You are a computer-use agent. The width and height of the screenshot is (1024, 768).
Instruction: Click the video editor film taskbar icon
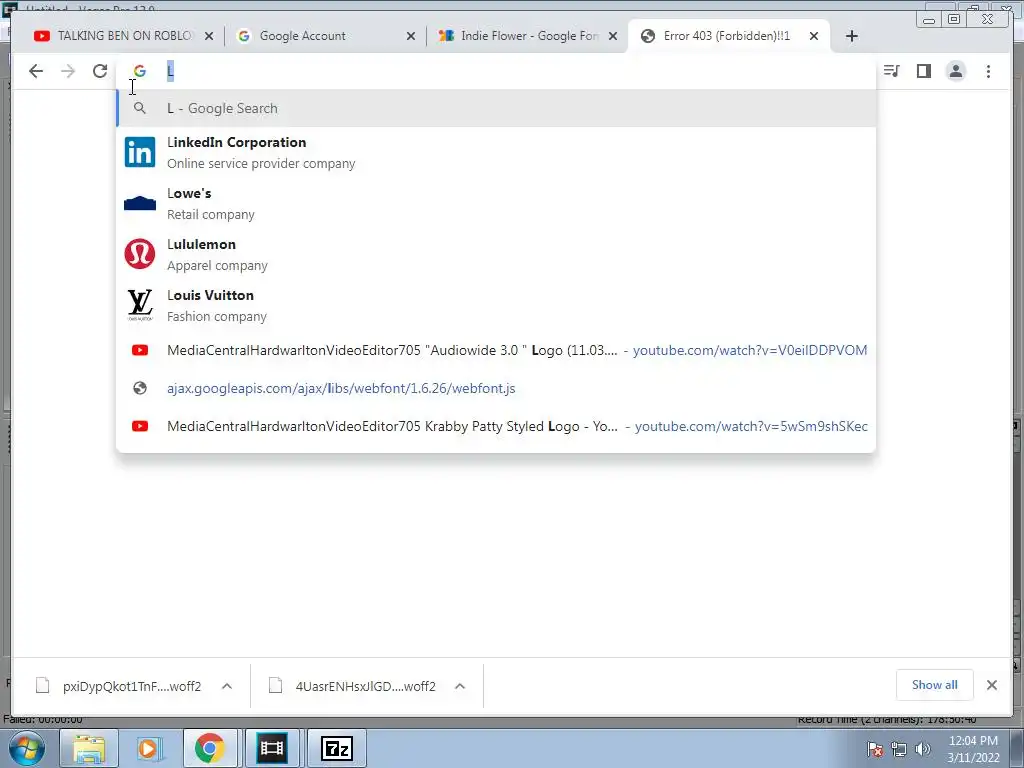tap(271, 748)
